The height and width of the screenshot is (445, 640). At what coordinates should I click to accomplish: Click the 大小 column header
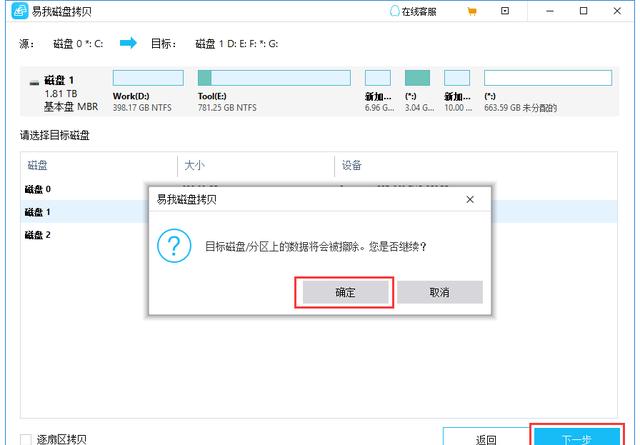tap(195, 165)
